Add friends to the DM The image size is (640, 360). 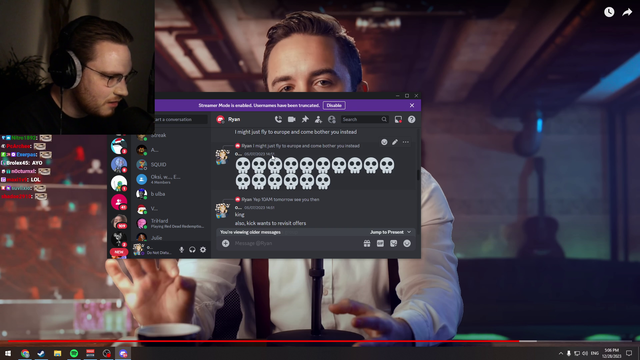point(318,119)
